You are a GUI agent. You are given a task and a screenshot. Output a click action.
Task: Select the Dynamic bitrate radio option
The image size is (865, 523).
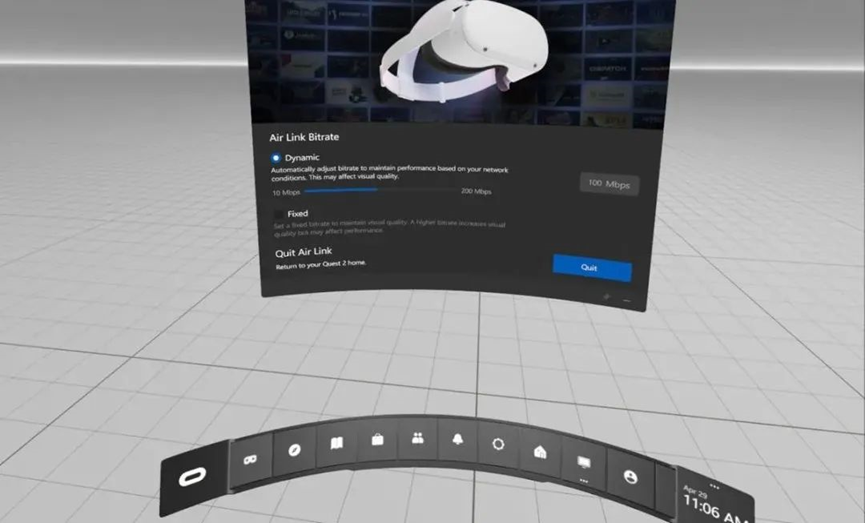(x=276, y=158)
